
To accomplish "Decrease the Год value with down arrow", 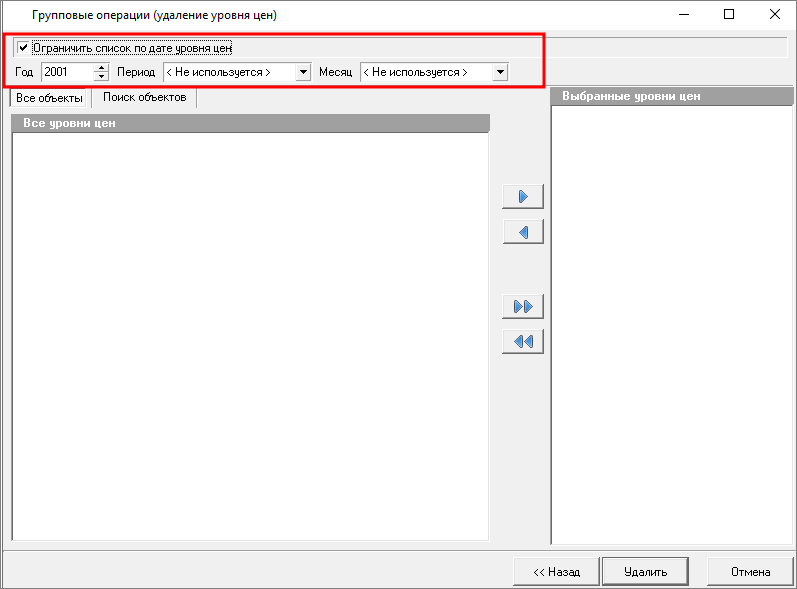I will [101, 77].
